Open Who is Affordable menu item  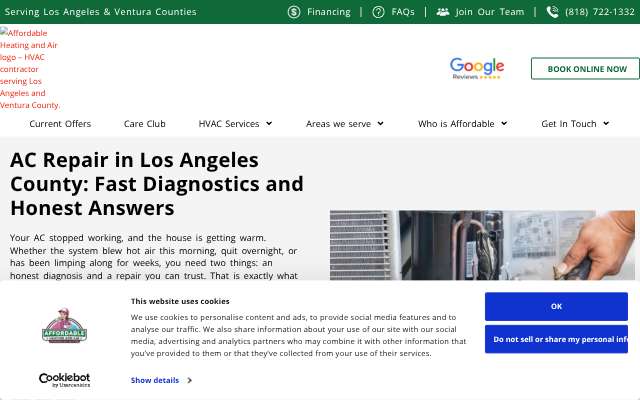456,124
